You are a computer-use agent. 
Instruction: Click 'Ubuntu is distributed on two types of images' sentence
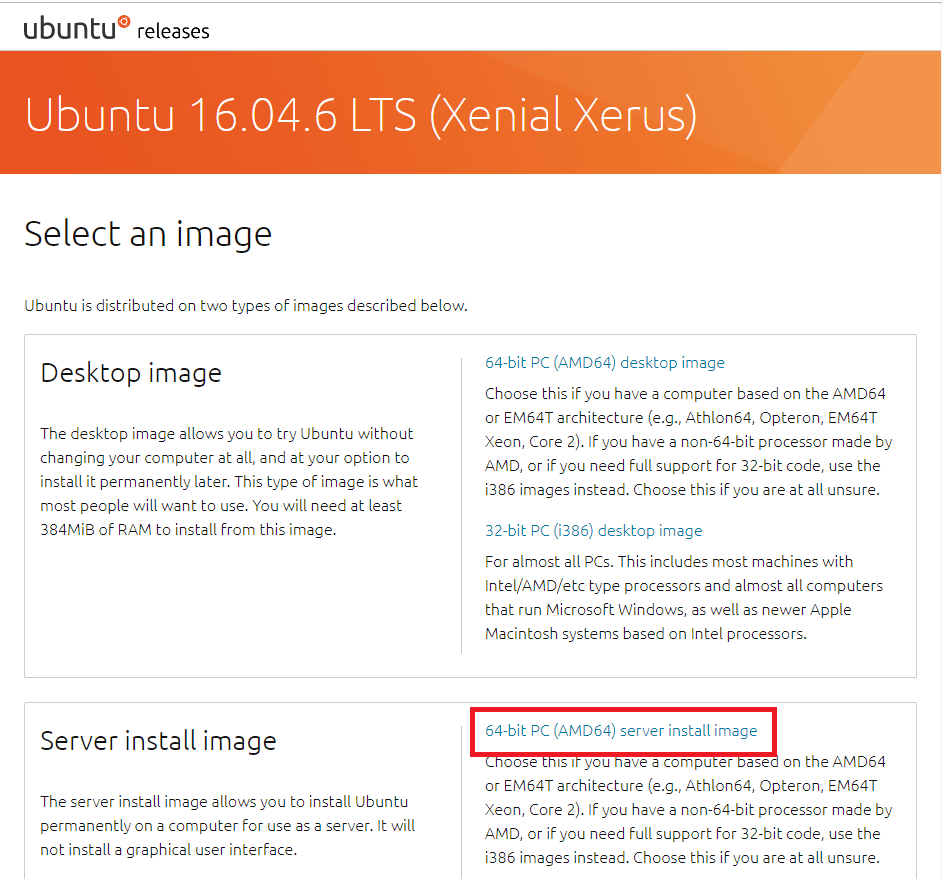pos(246,306)
